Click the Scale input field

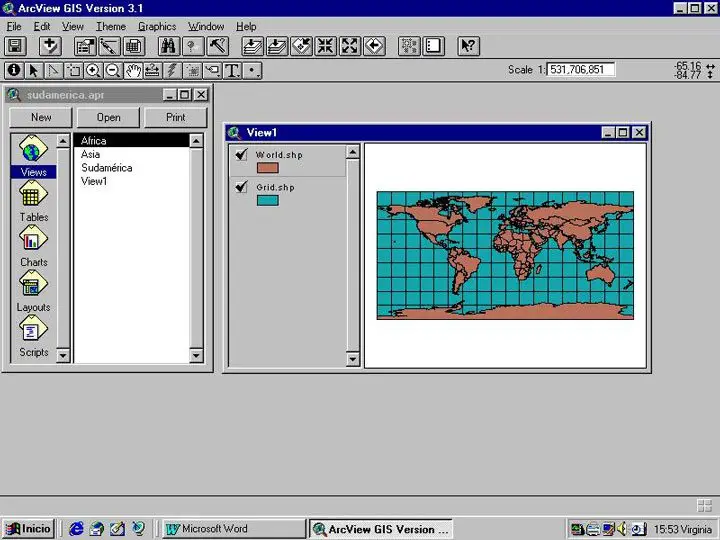tap(580, 70)
